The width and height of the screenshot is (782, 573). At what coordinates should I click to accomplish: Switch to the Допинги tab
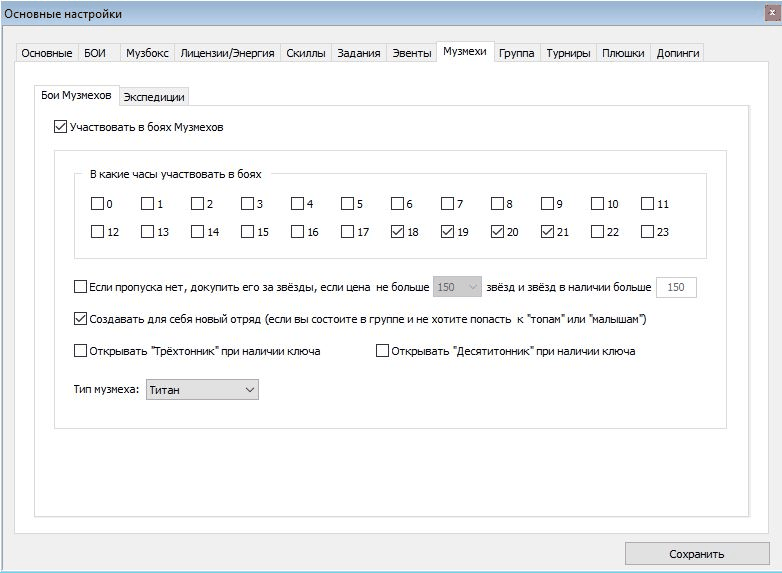(x=678, y=53)
